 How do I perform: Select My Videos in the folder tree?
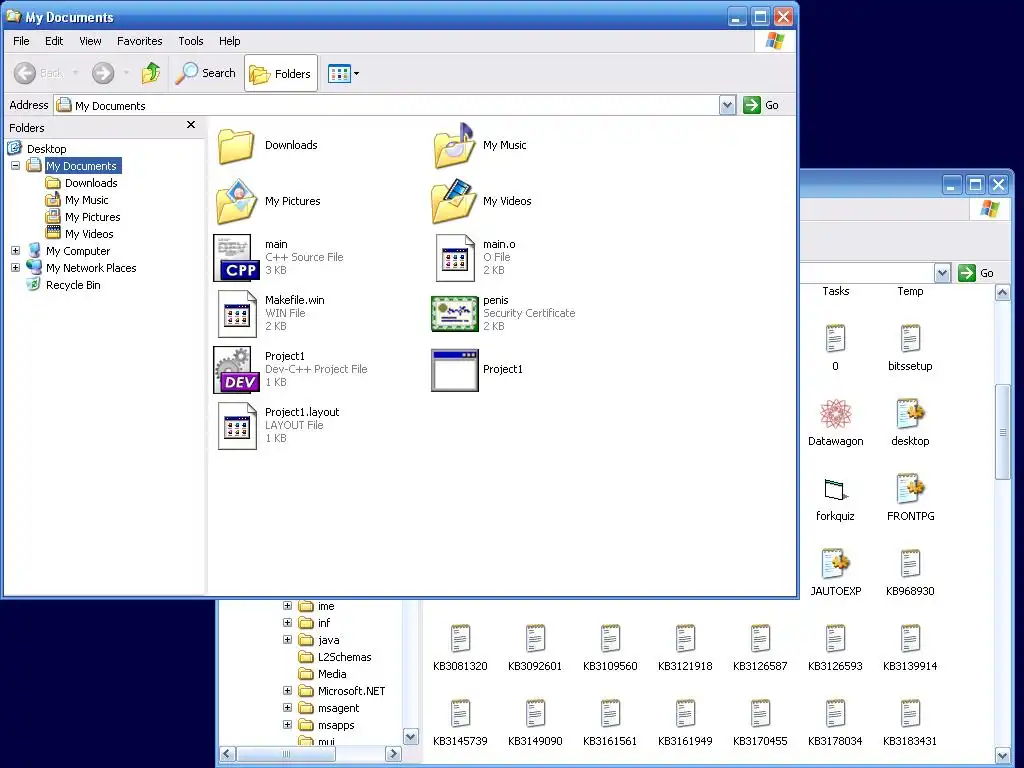click(89, 234)
